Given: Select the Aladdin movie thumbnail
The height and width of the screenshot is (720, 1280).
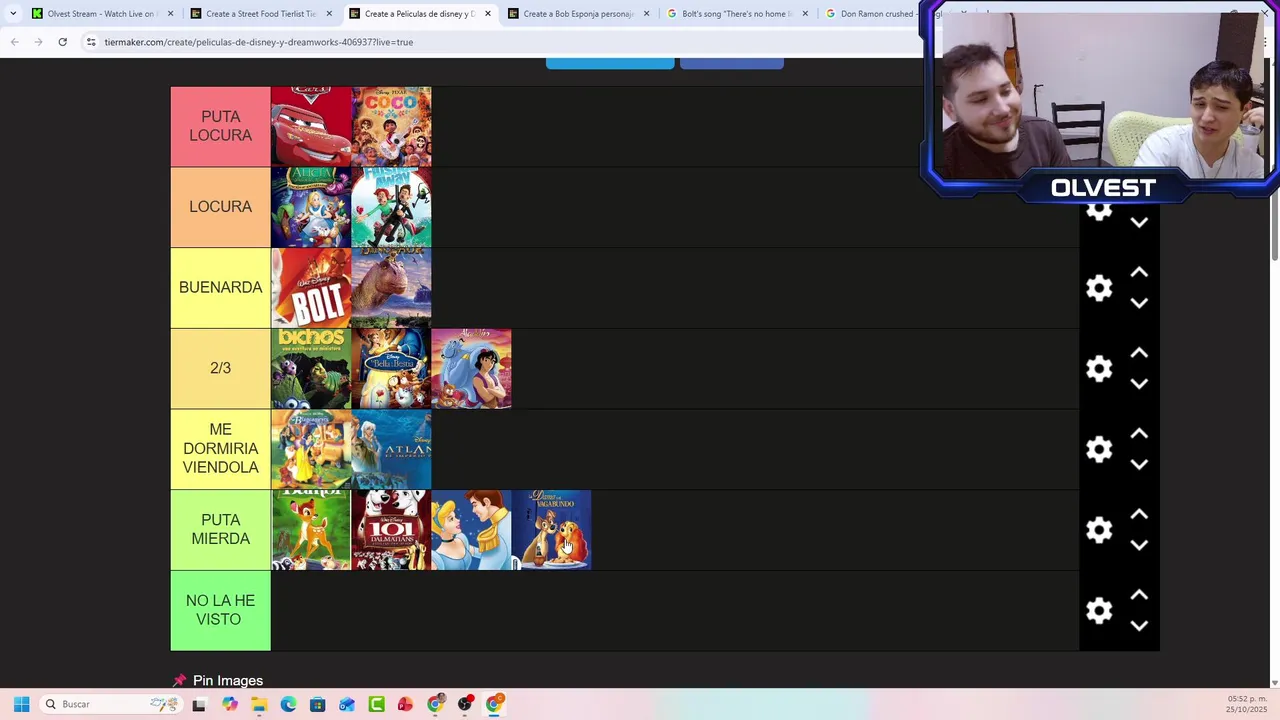Looking at the screenshot, I should click(471, 368).
